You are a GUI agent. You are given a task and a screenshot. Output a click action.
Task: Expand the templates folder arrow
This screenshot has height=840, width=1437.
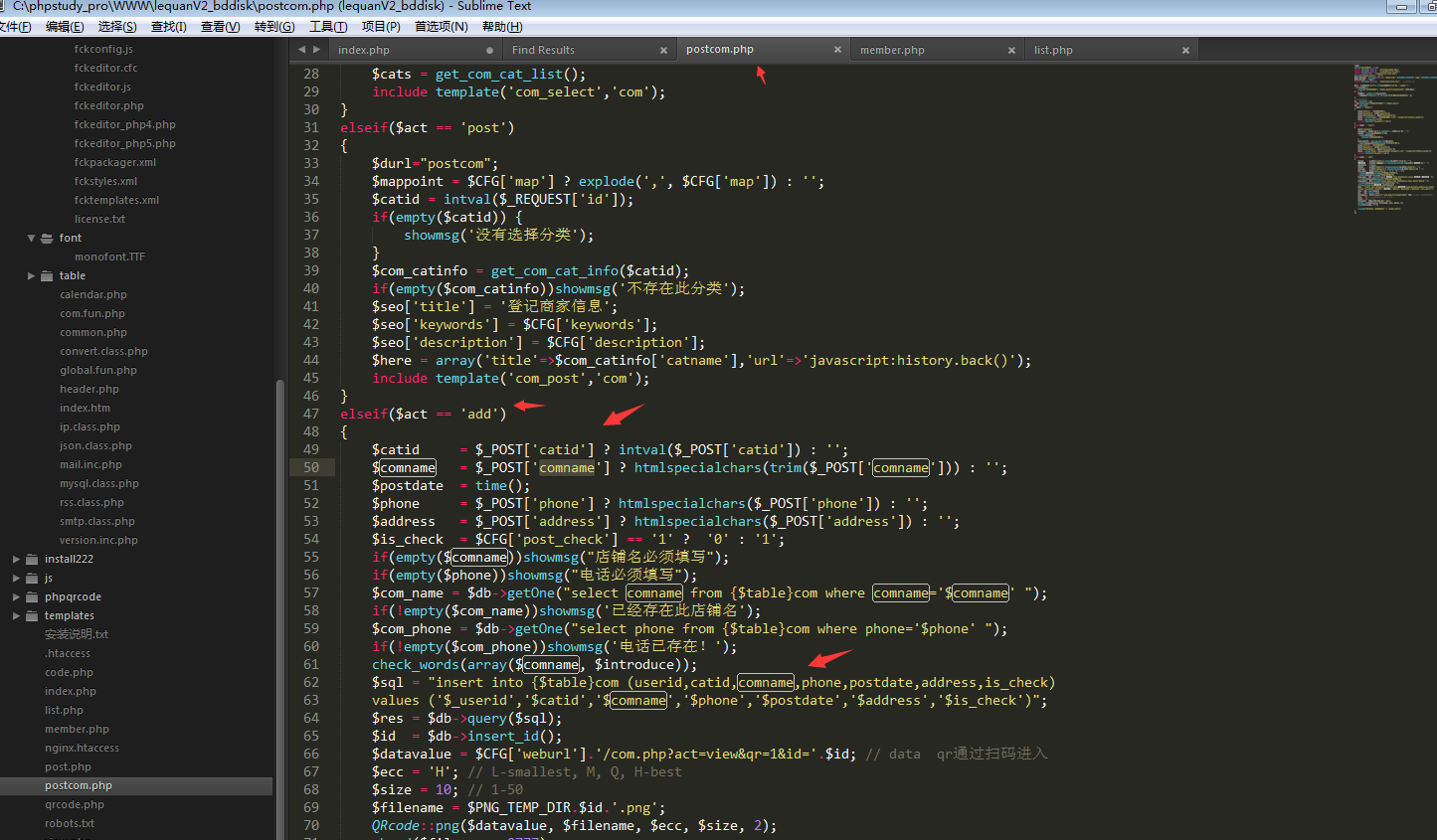click(x=17, y=616)
